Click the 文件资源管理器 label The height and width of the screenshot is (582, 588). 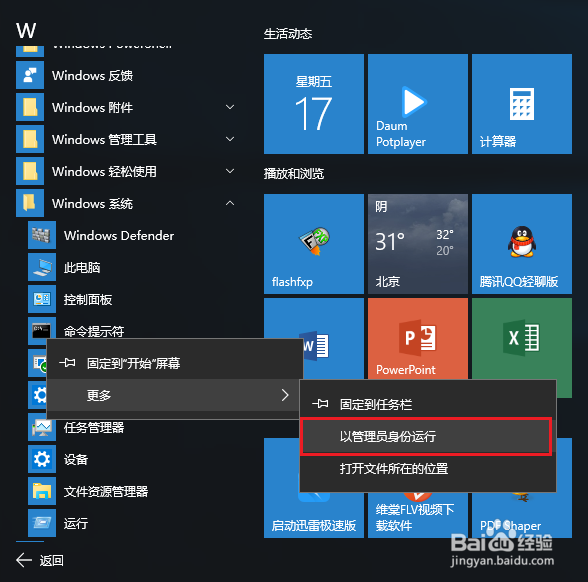tap(106, 491)
